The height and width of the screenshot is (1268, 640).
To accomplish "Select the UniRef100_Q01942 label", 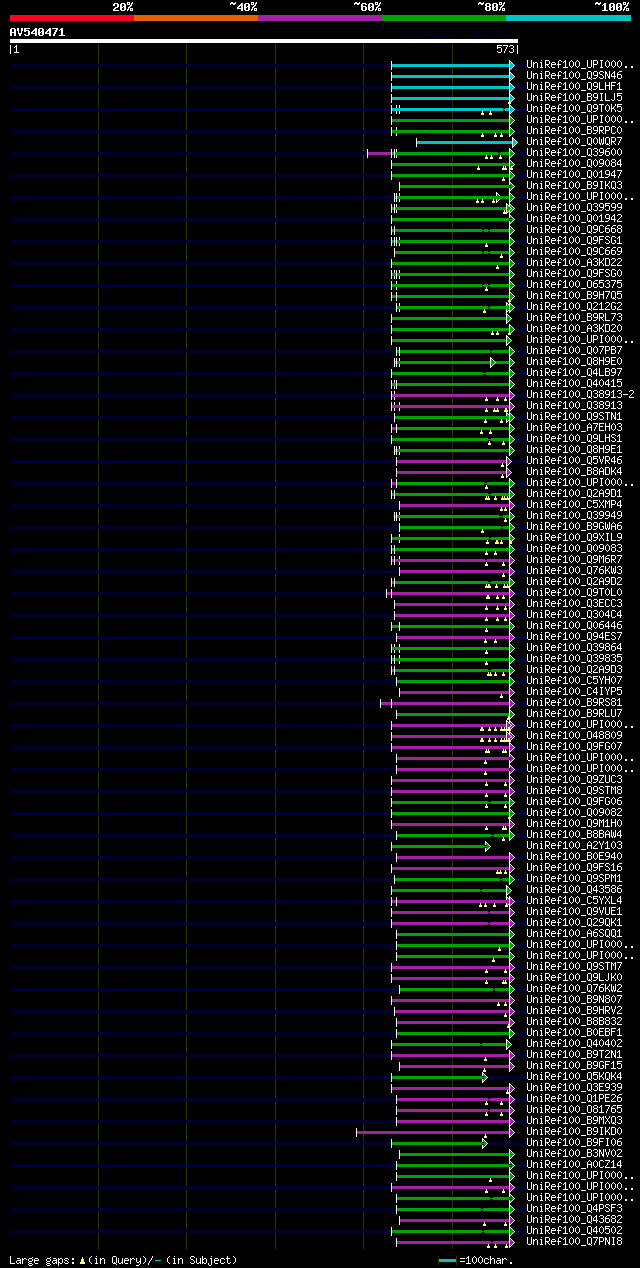I will click(x=574, y=218).
